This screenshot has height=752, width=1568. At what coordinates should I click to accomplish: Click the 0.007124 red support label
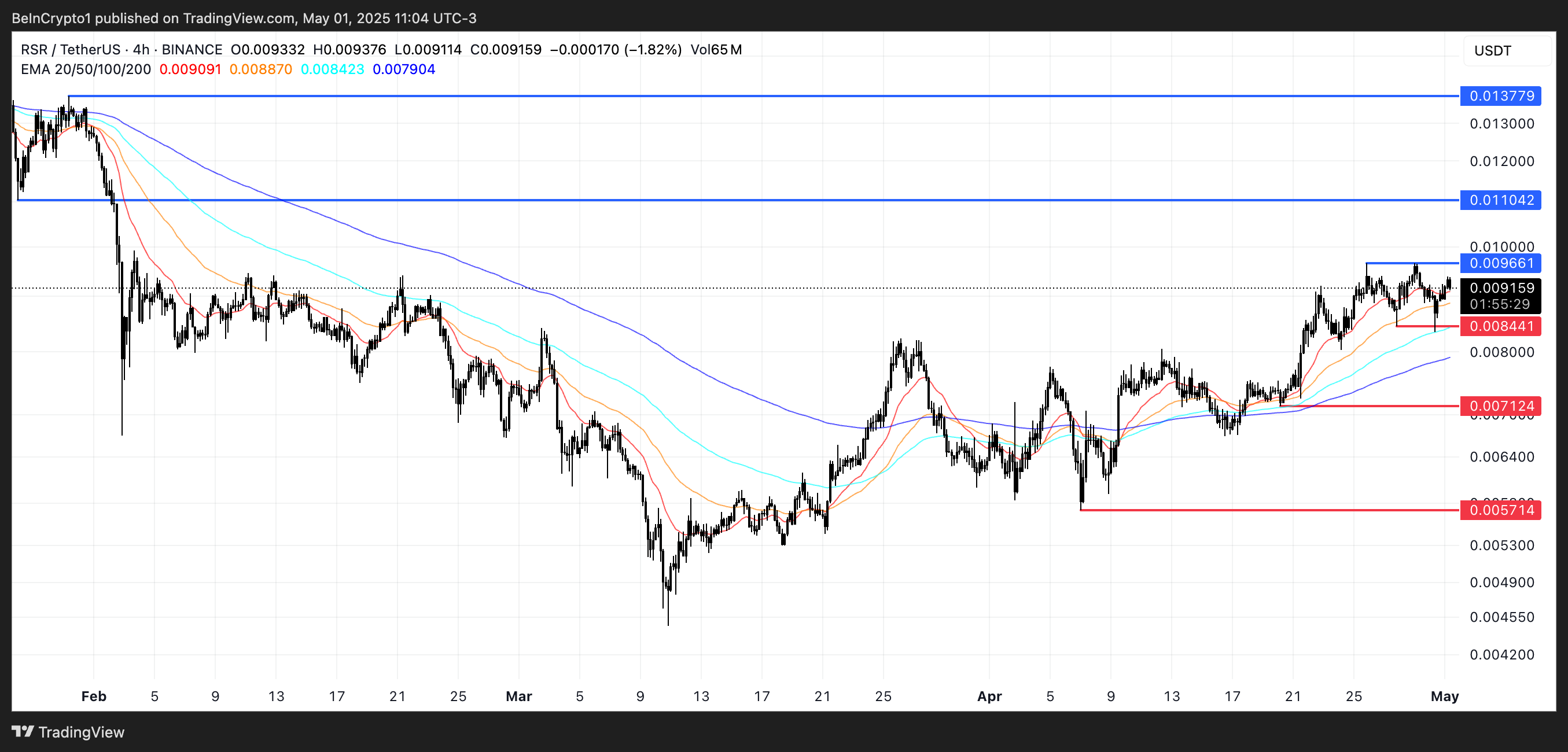[x=1500, y=406]
